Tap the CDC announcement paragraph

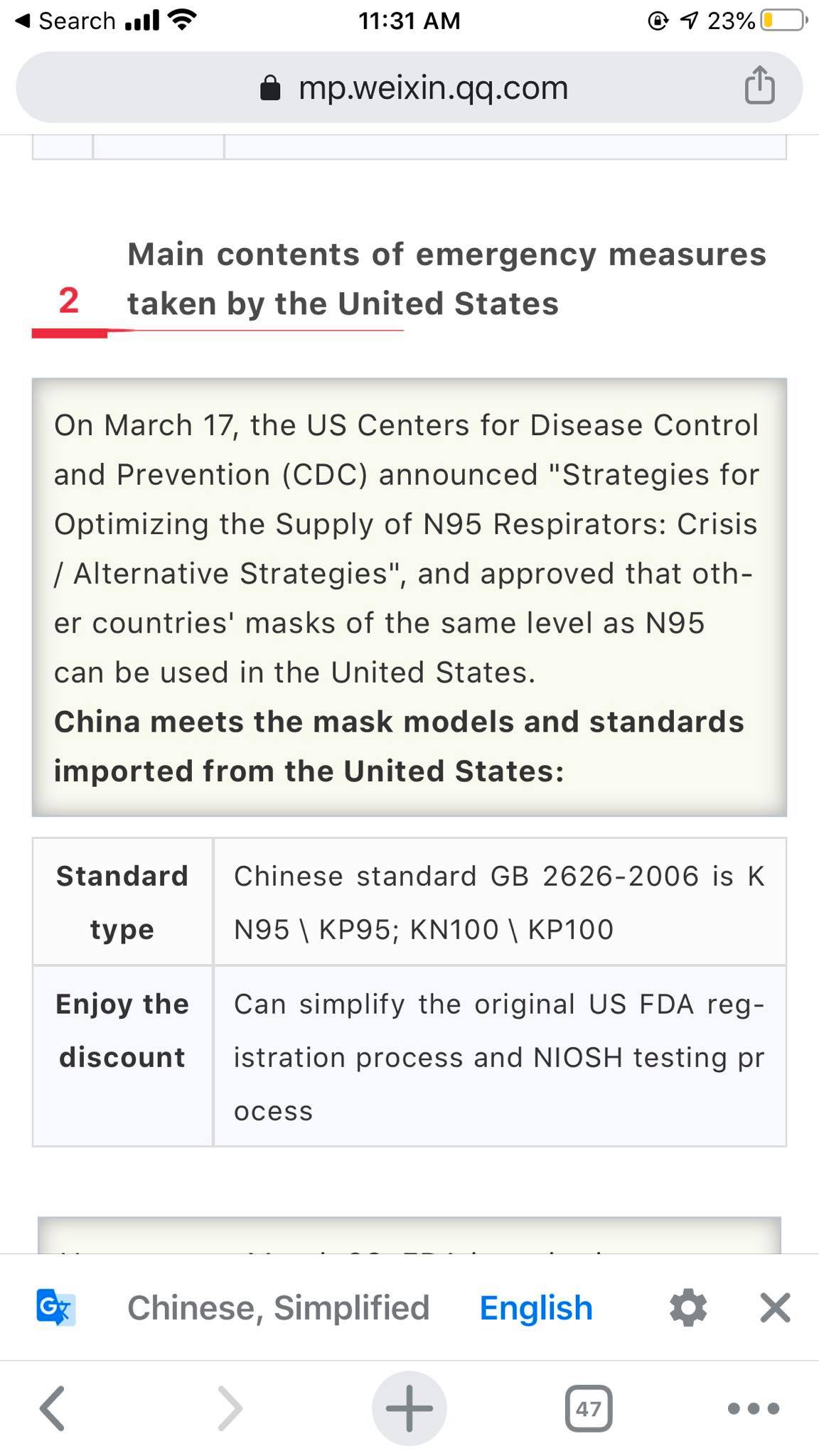(407, 548)
